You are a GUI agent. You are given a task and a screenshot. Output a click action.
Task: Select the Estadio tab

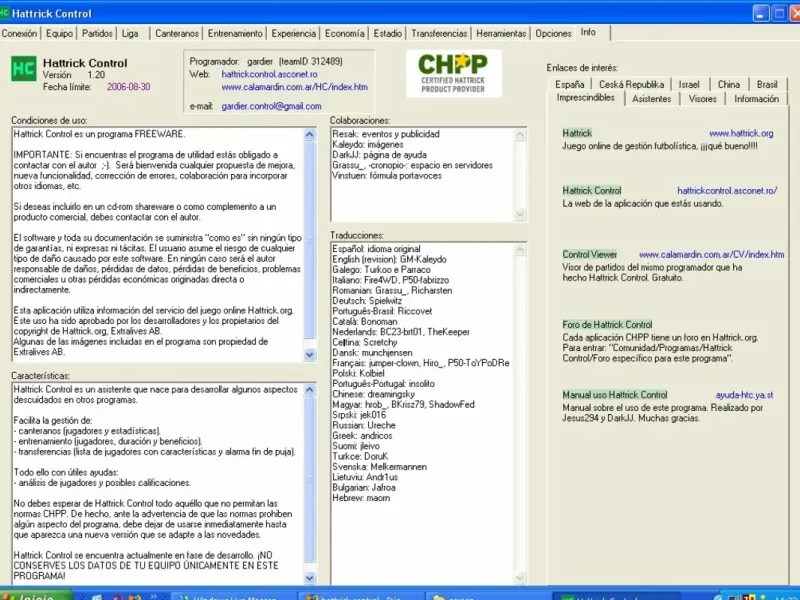388,34
